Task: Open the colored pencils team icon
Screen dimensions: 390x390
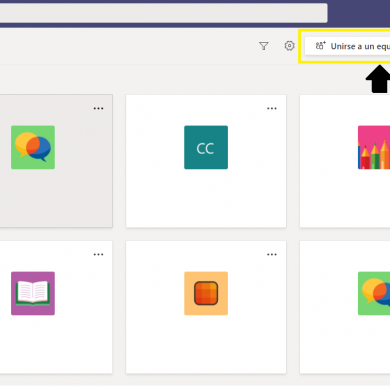Action: click(374, 147)
